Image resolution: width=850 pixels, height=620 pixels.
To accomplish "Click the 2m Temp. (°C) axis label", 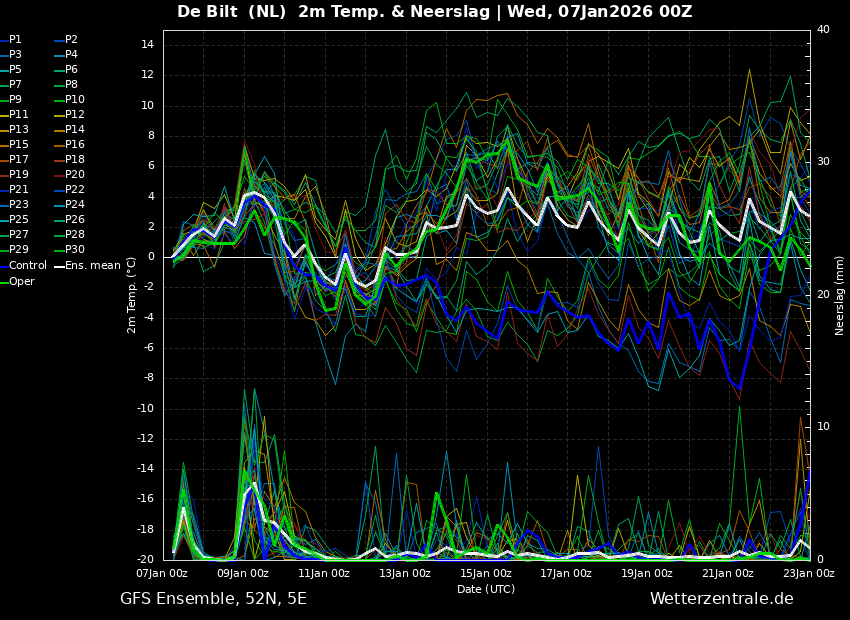I will point(132,295).
